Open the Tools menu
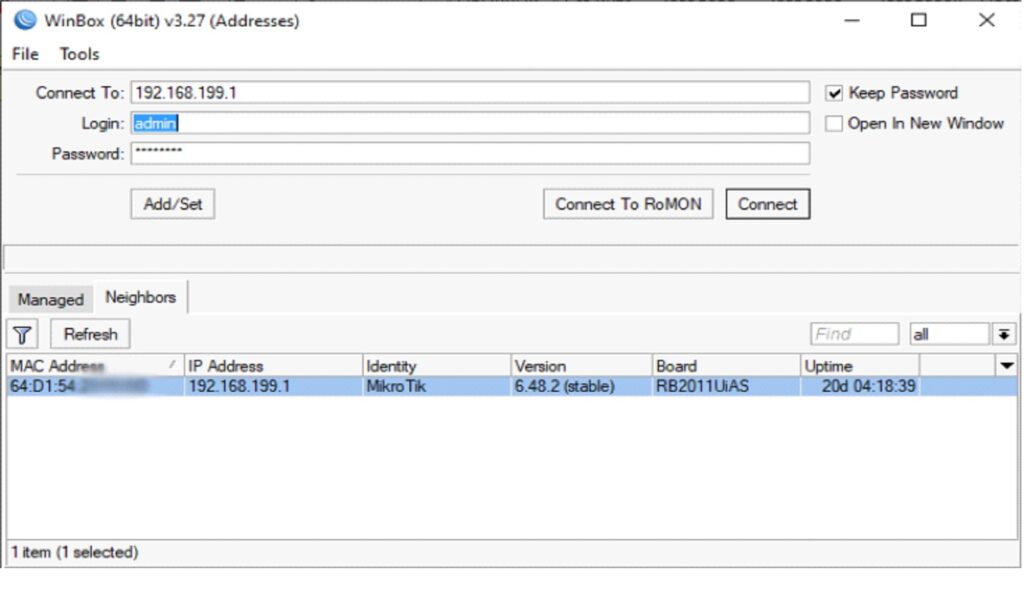Viewport: 1024px width, 590px height. coord(79,54)
